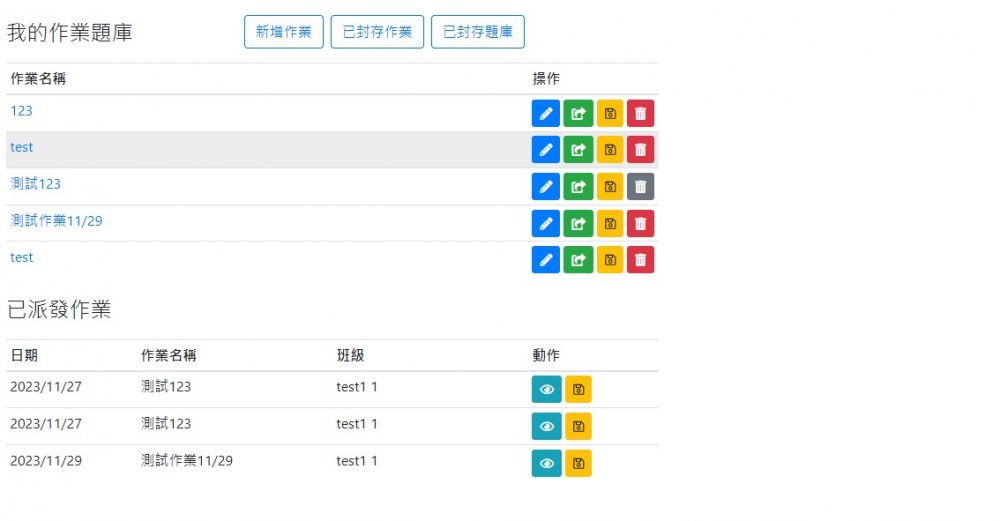View the dispatched 2023/11/29 assignment via eye icon
This screenshot has width=1000, height=521.
click(546, 463)
